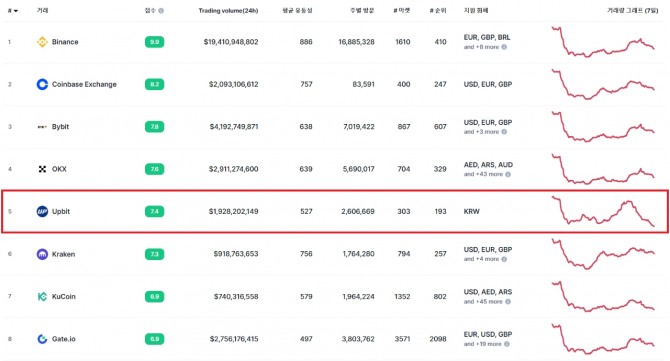Open the Coinbase Exchange name link
This screenshot has height=361, width=670.
click(x=84, y=85)
